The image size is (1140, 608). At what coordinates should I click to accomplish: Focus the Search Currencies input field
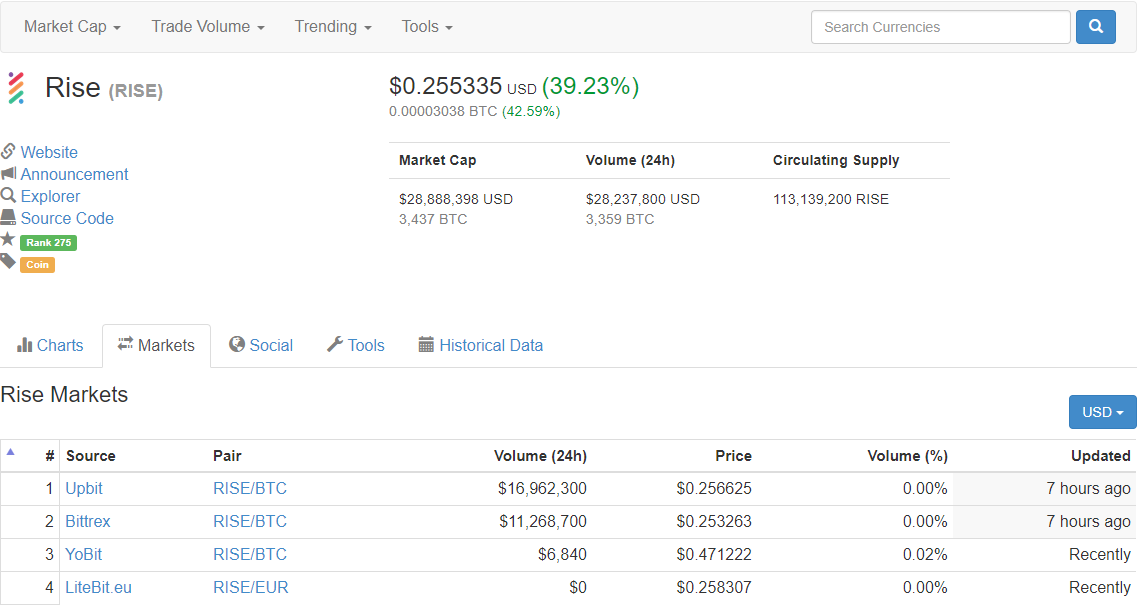940,27
